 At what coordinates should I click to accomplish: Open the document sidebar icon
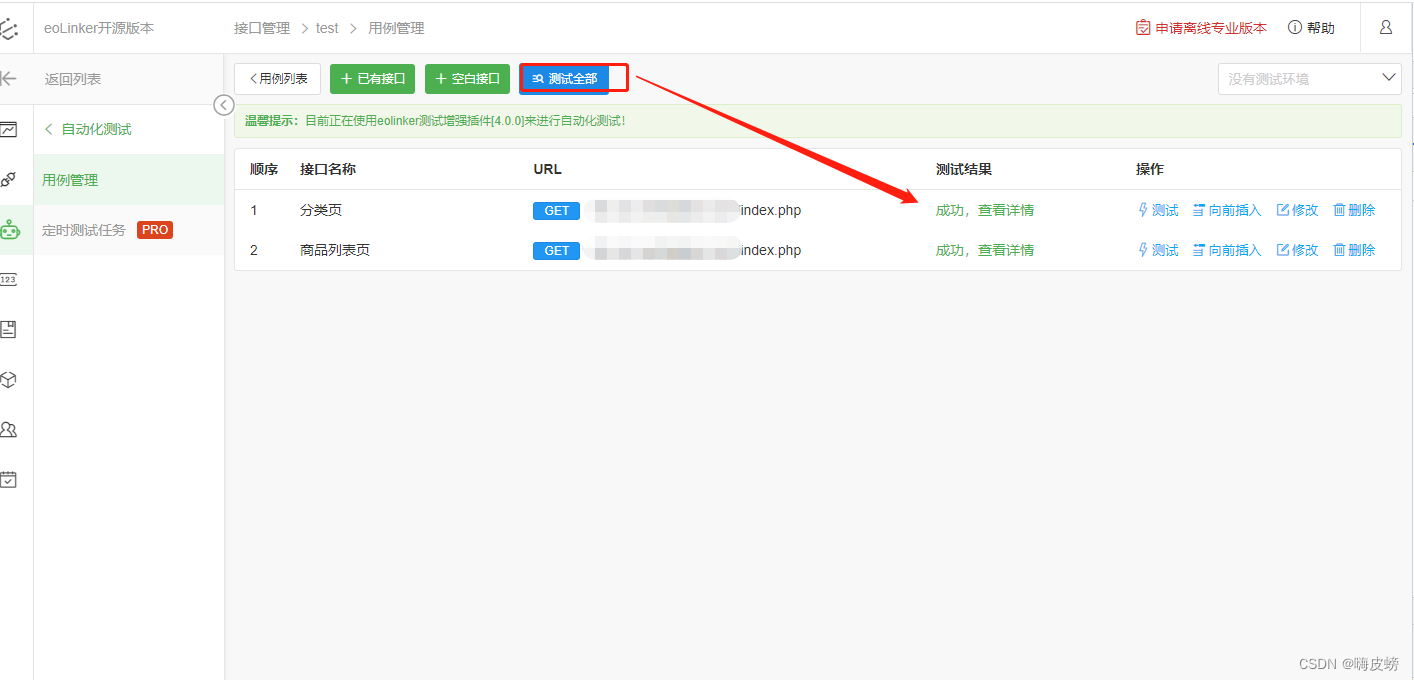click(8, 329)
